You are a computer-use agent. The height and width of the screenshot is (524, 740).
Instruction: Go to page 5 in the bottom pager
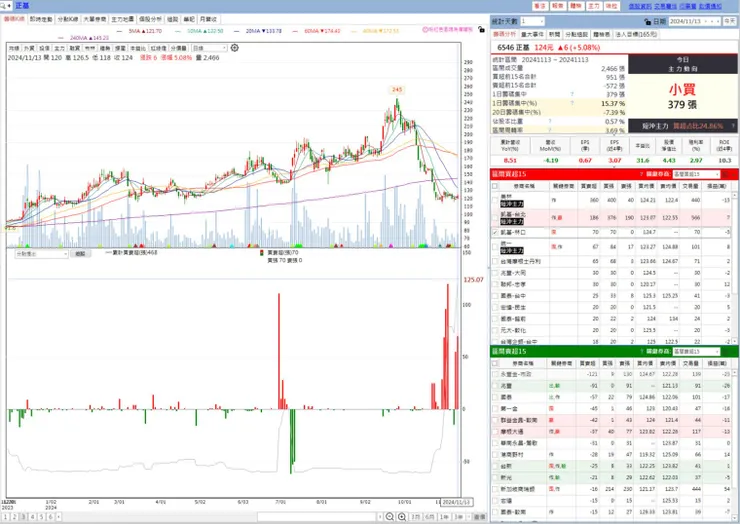coord(42,517)
